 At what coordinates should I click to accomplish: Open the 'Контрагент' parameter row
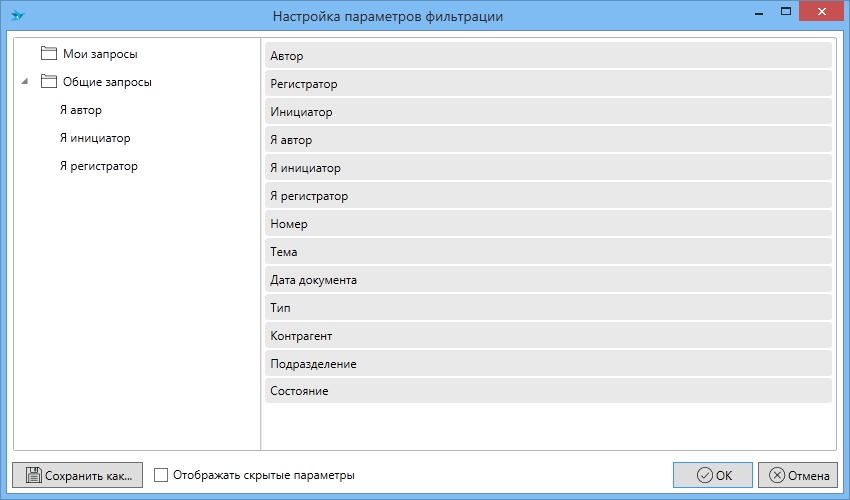click(x=548, y=336)
